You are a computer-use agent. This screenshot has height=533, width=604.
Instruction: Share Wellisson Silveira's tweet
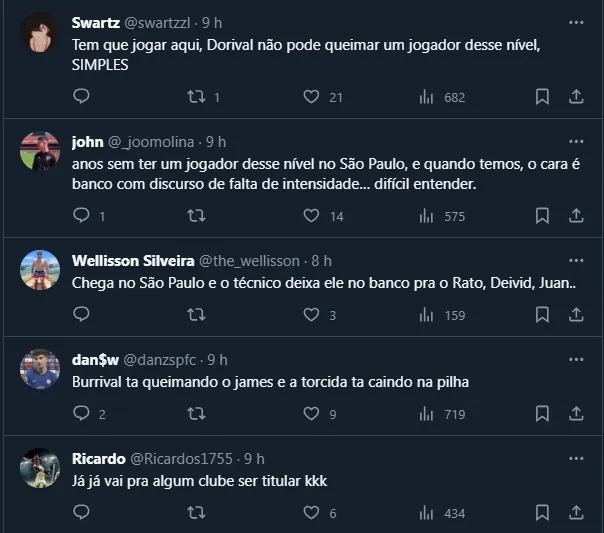coord(576,315)
